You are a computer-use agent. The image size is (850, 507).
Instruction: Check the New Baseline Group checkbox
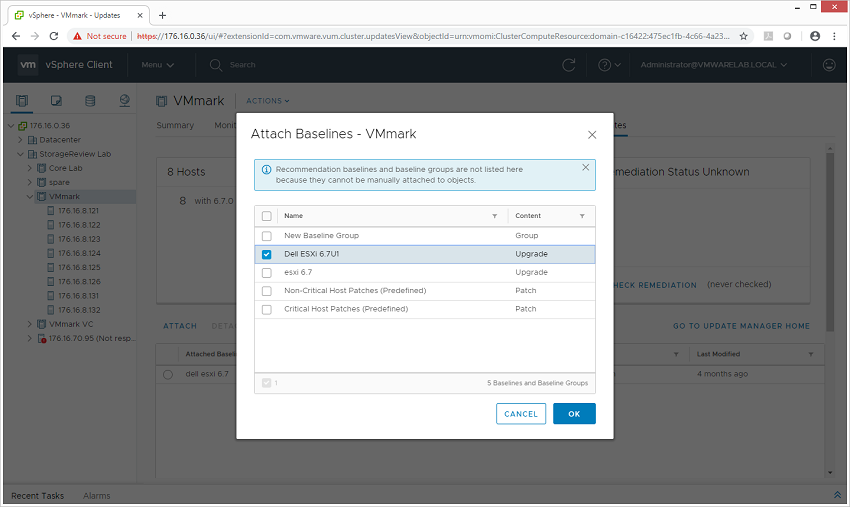click(x=267, y=236)
